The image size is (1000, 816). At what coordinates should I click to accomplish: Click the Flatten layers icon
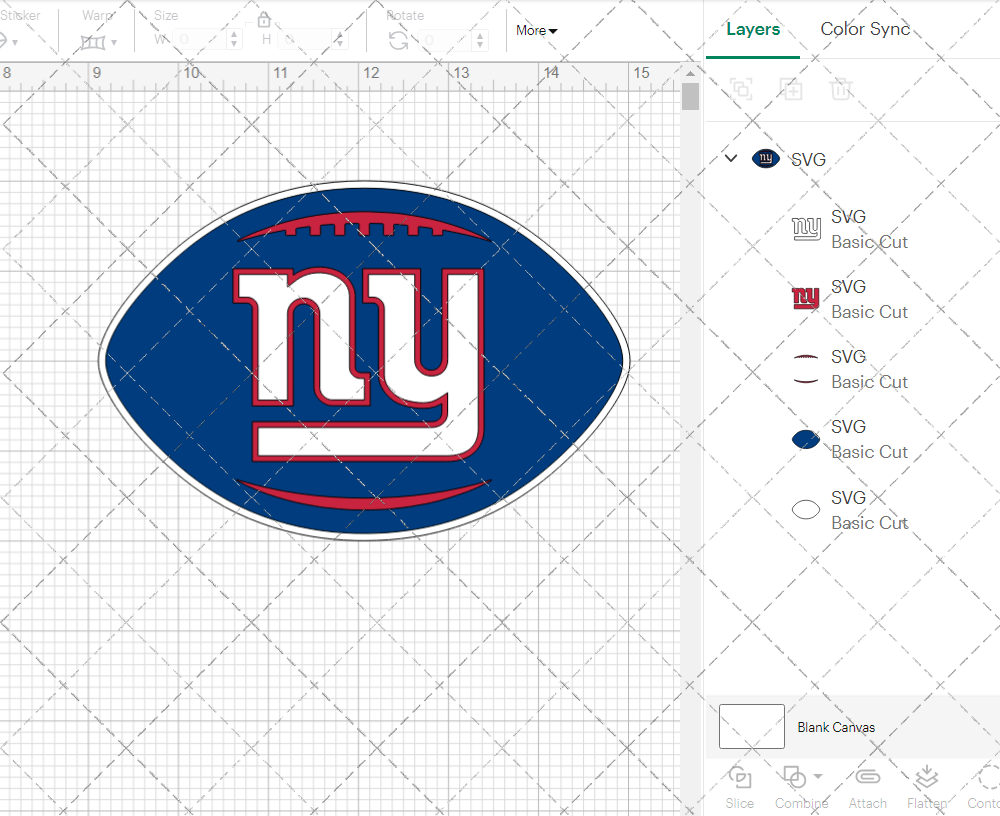point(926,778)
